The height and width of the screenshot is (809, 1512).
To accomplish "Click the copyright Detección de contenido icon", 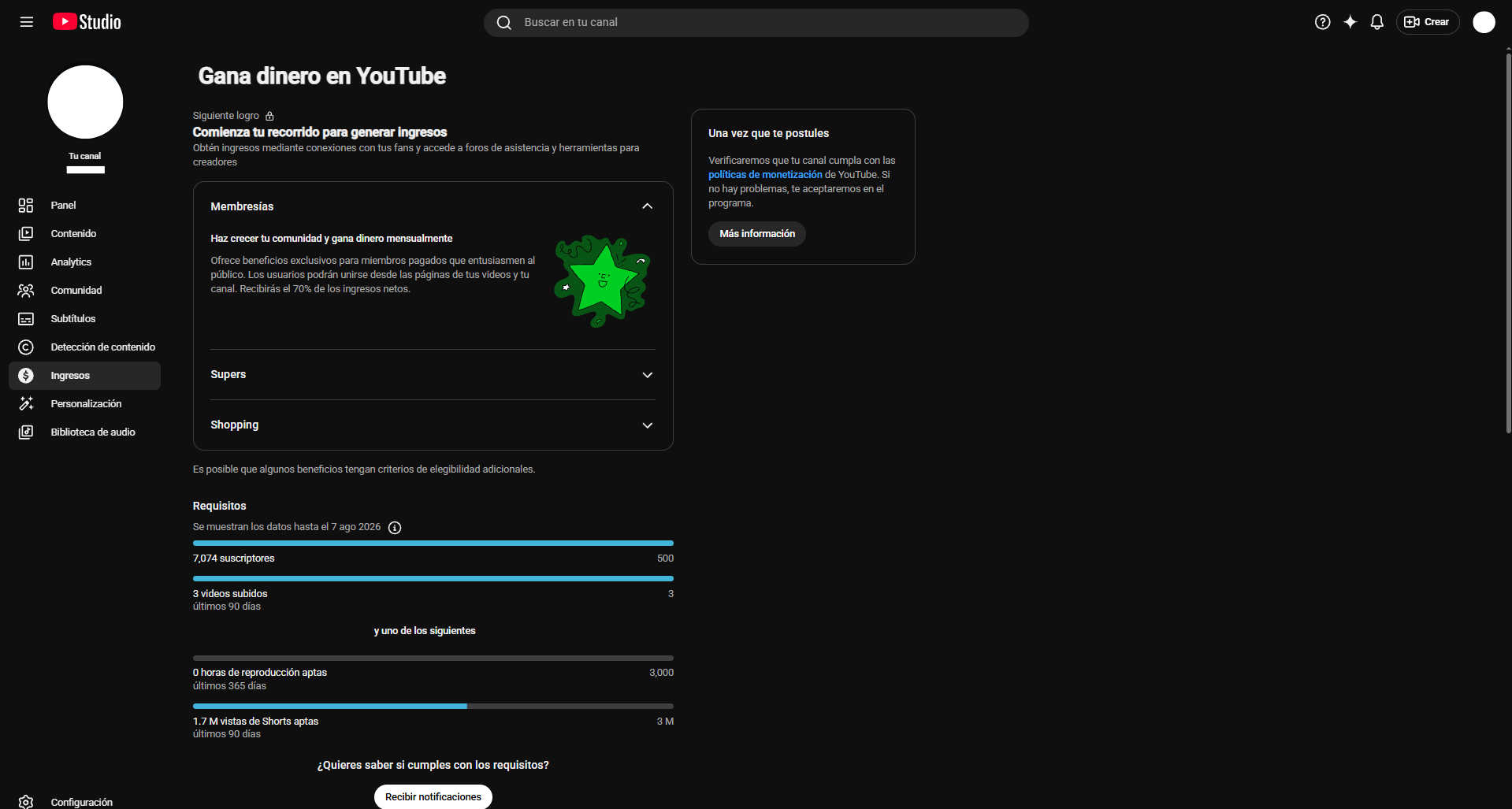I will tap(26, 347).
